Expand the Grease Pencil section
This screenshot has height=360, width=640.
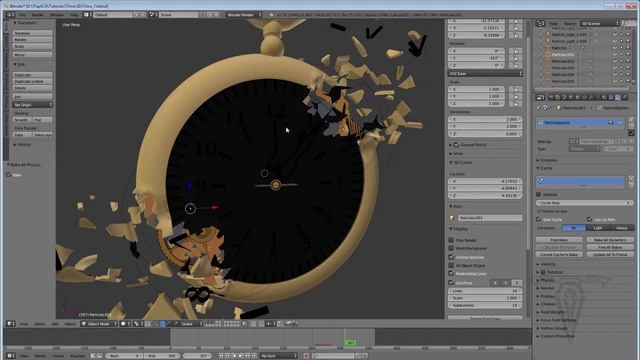click(x=469, y=145)
